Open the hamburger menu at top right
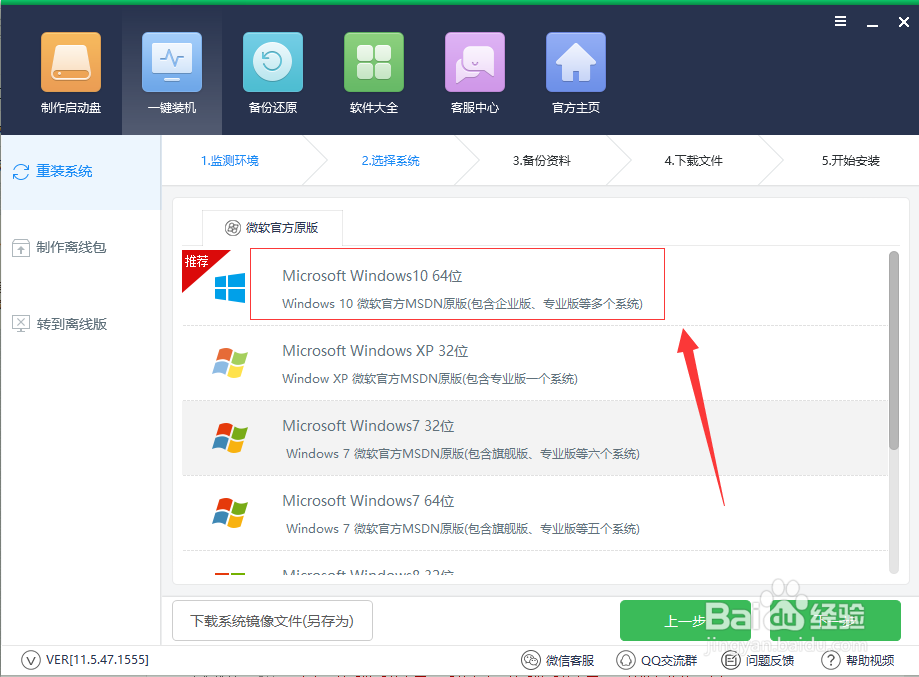This screenshot has height=677, width=919. pyautogui.click(x=839, y=20)
